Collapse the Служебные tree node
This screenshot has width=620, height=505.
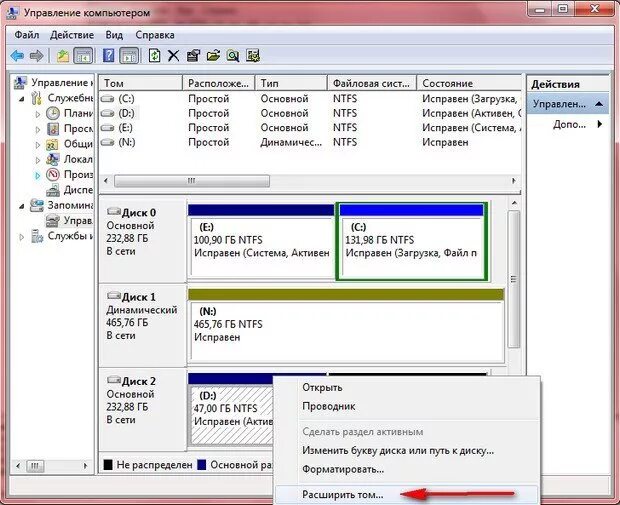(22, 99)
